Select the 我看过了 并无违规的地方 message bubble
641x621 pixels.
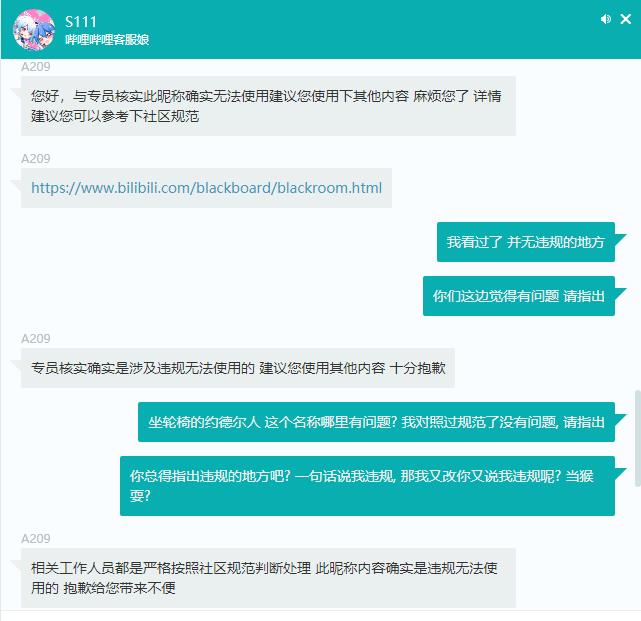[x=526, y=242]
